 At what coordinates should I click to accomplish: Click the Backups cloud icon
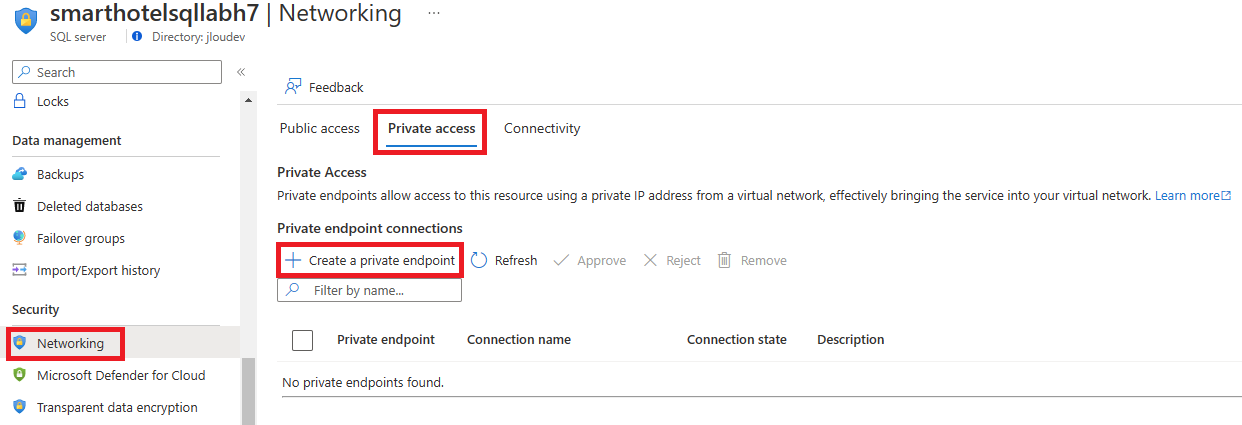pos(19,174)
